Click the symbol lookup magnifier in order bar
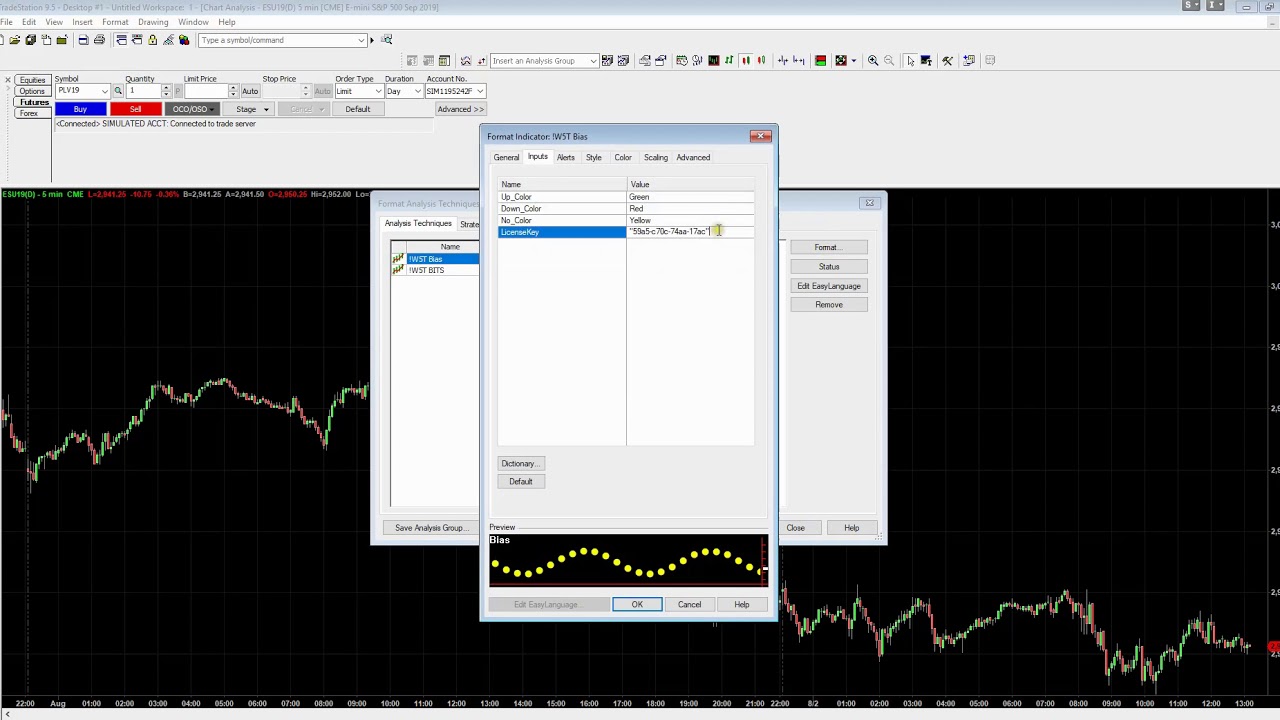 pyautogui.click(x=118, y=91)
